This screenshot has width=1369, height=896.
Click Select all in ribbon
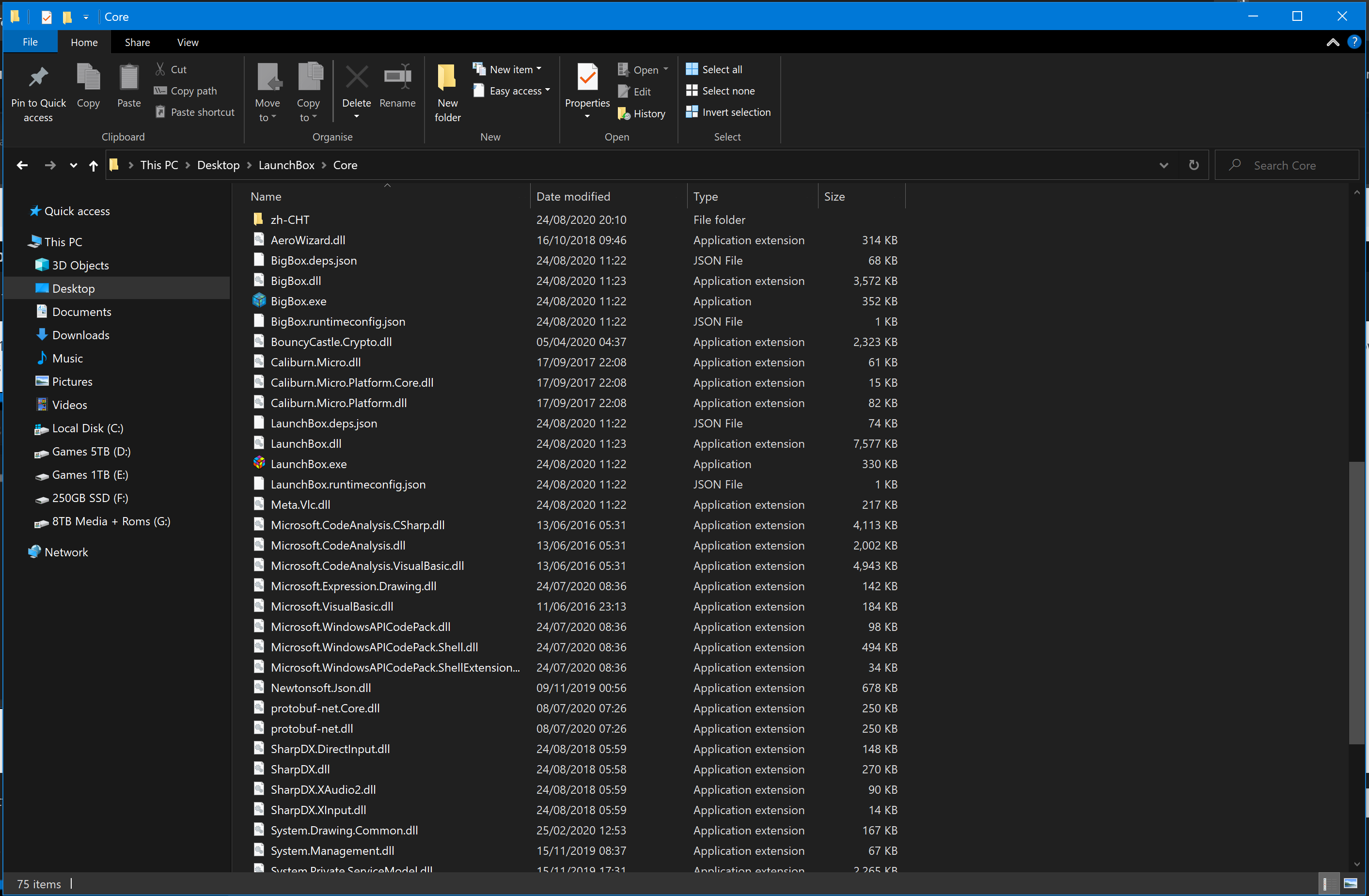713,69
